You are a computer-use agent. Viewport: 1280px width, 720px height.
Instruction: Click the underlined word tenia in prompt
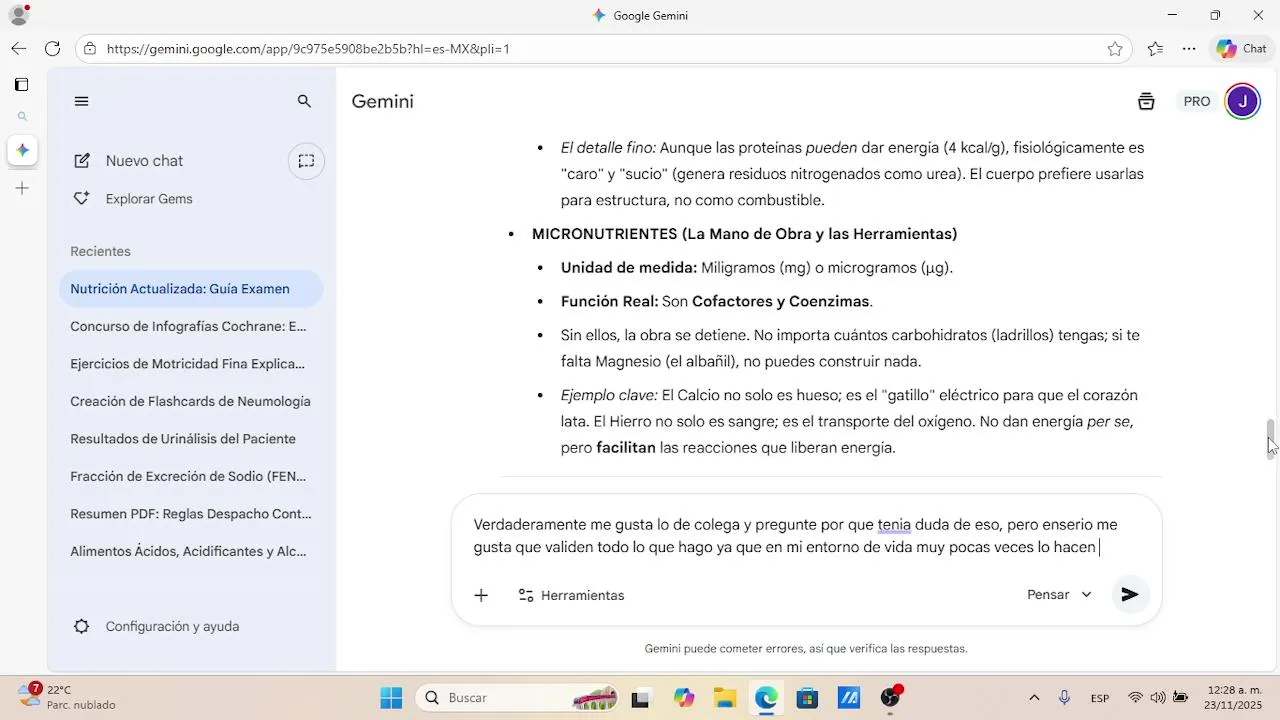tap(894, 524)
